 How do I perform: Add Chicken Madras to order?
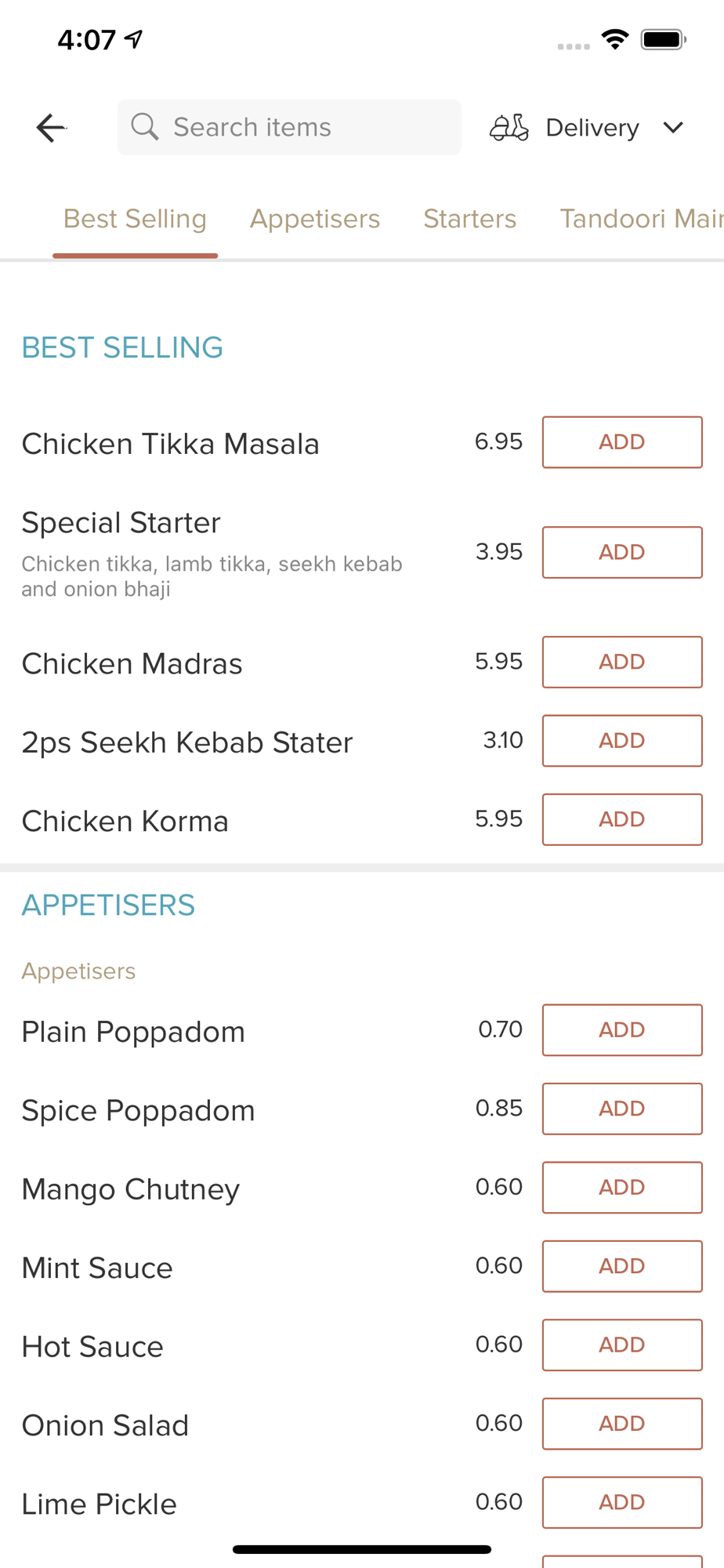[x=622, y=662]
